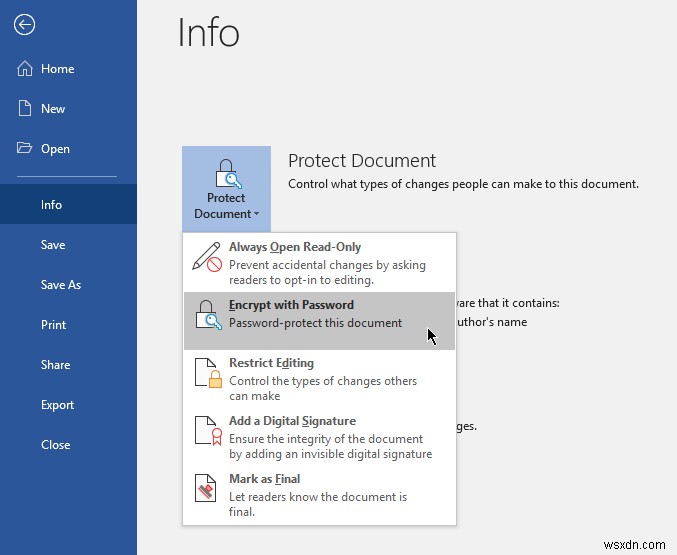Choose Restrict Editing option
The height and width of the screenshot is (555, 677).
click(x=320, y=379)
